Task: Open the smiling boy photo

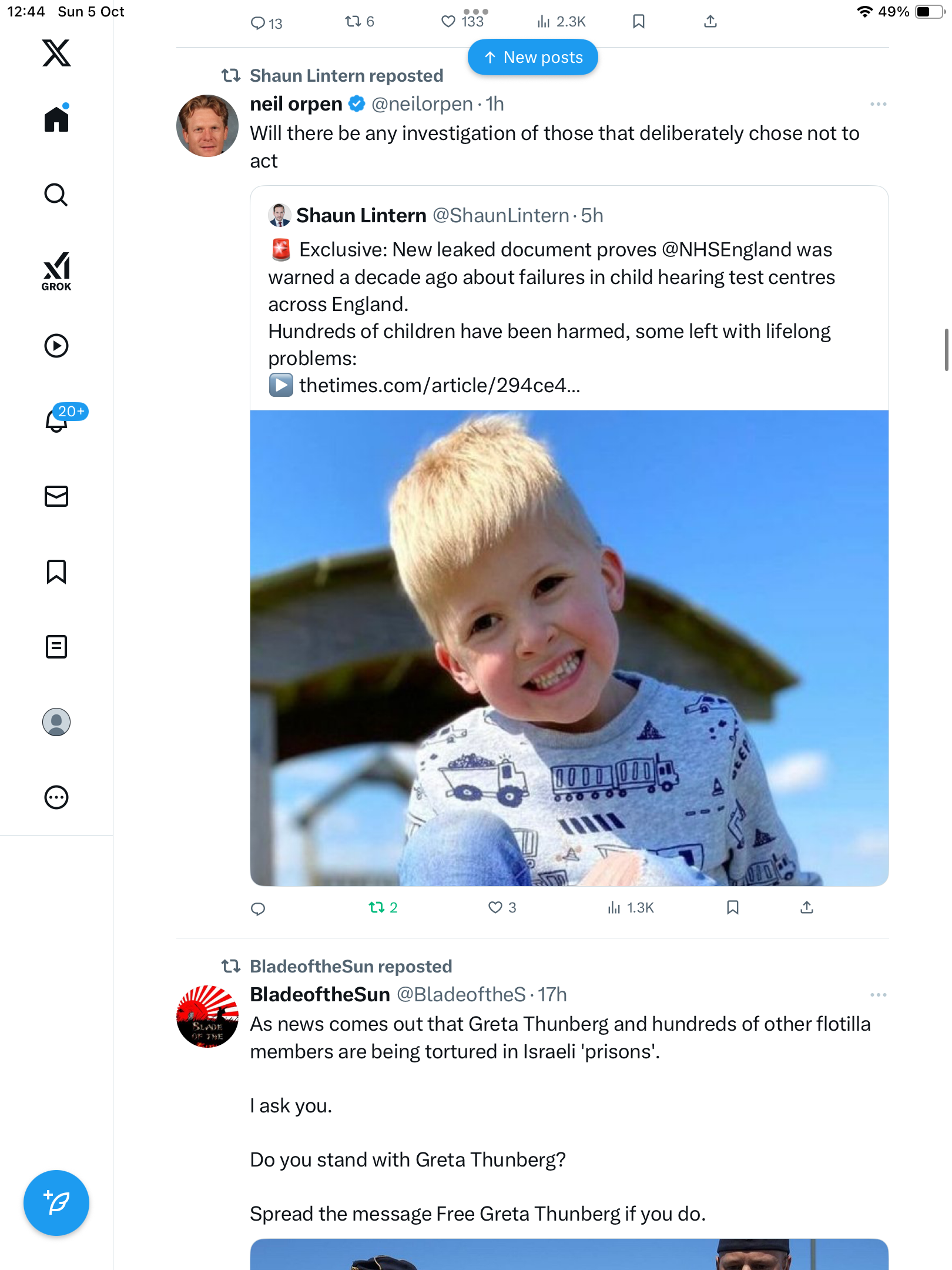Action: click(569, 648)
